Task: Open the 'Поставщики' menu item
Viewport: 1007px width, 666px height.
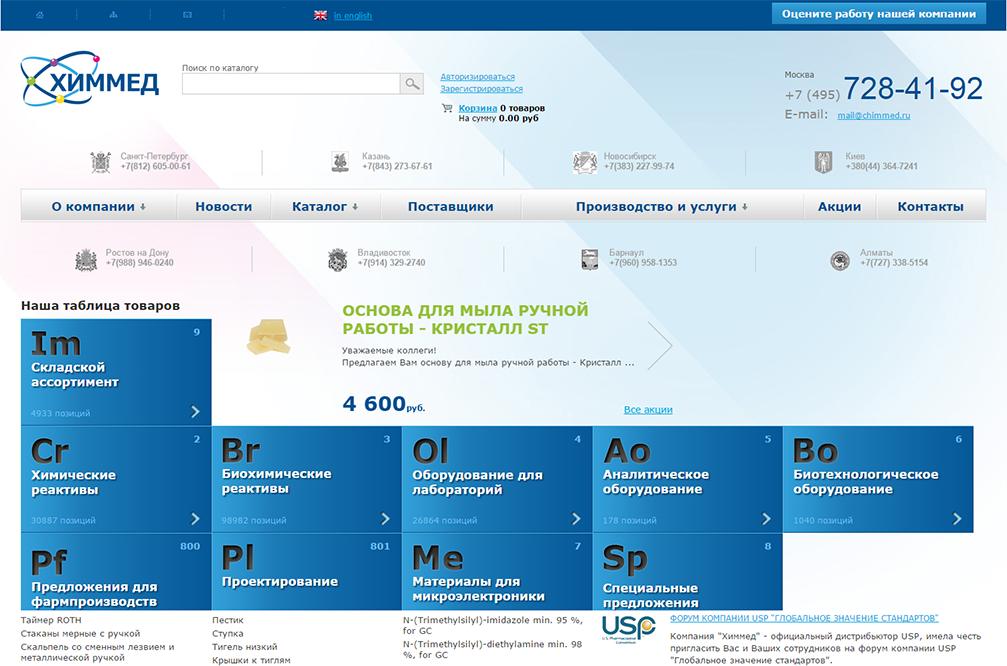Action: click(451, 206)
